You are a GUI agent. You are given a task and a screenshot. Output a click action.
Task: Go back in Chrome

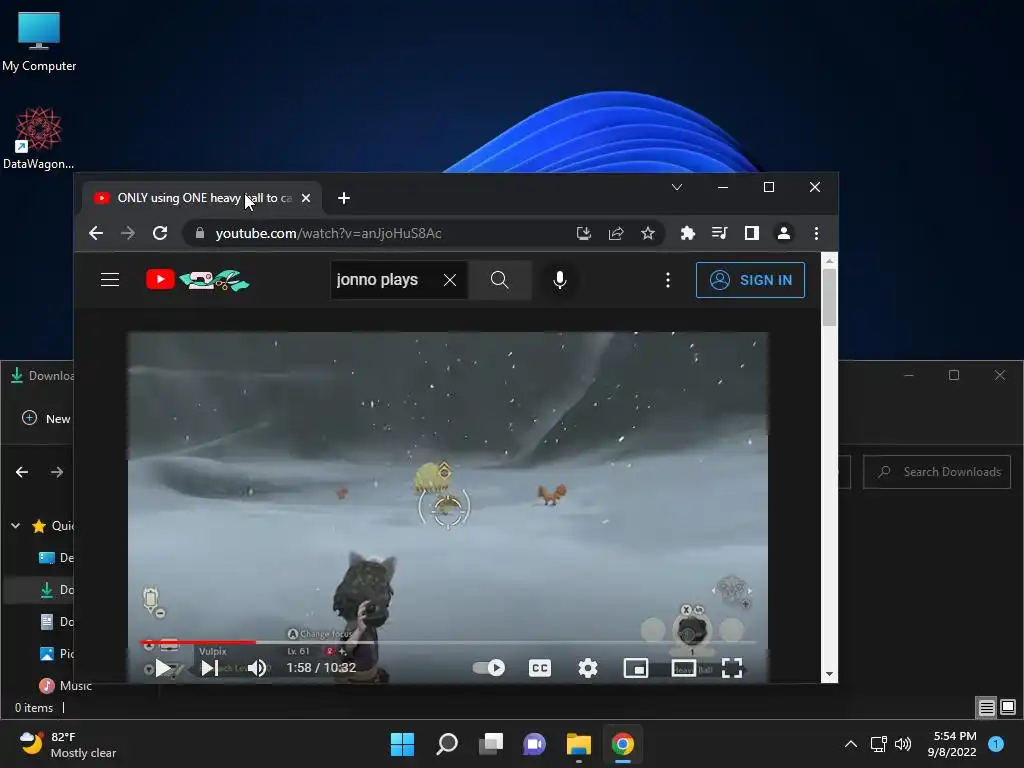[96, 233]
